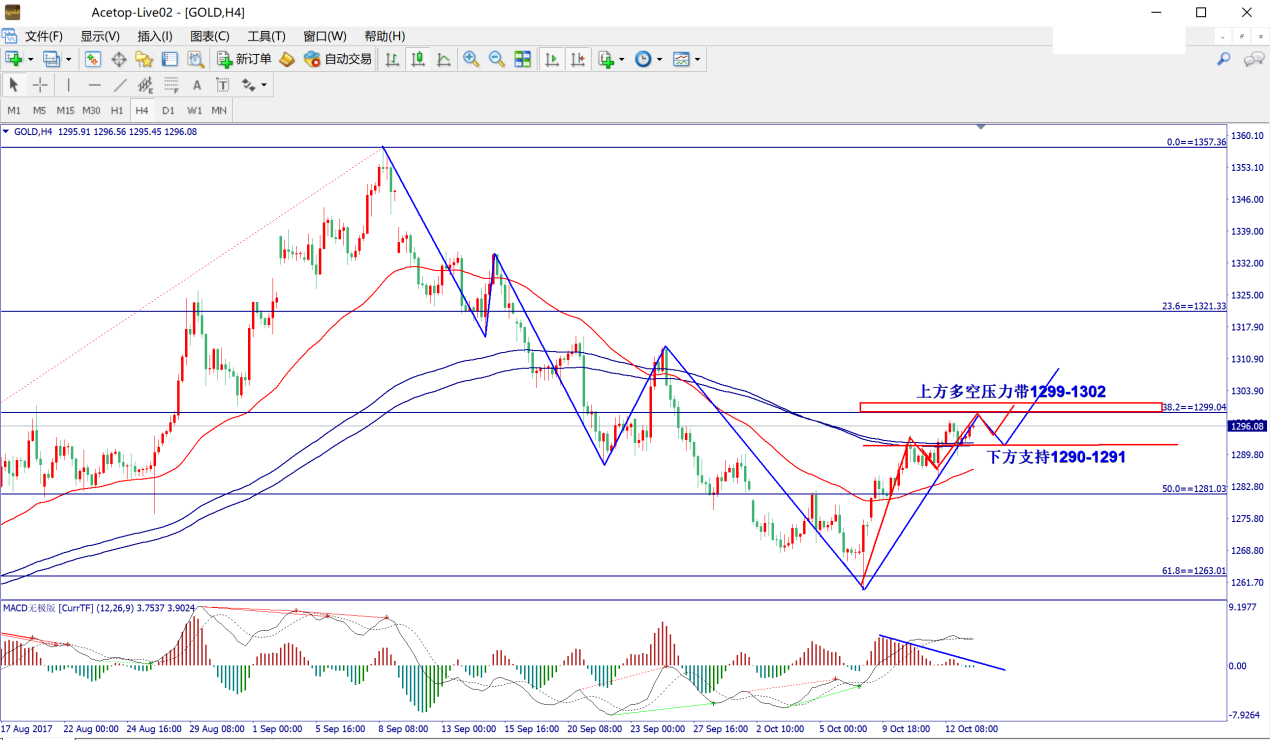
Task: Select the horizontal line drawing tool
Action: coord(94,85)
